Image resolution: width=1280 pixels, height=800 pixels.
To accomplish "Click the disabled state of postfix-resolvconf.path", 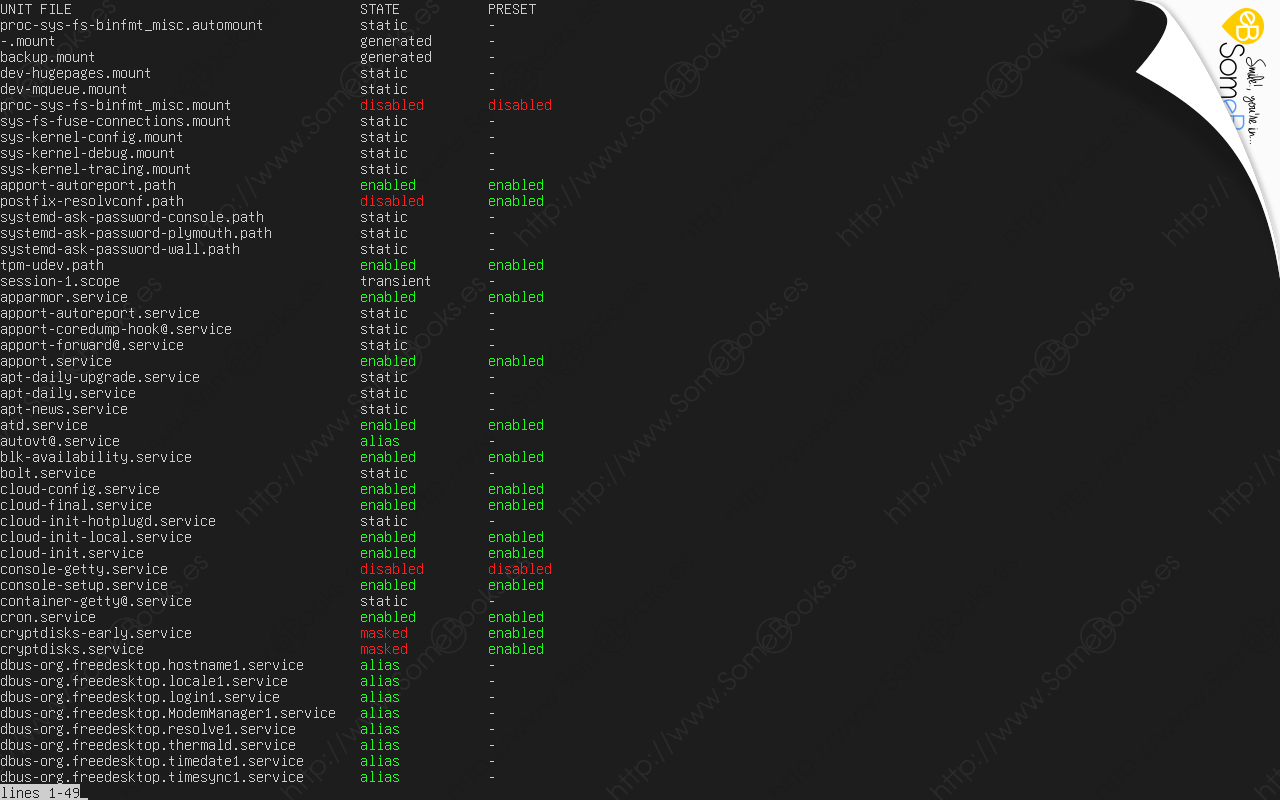I will tap(392, 201).
